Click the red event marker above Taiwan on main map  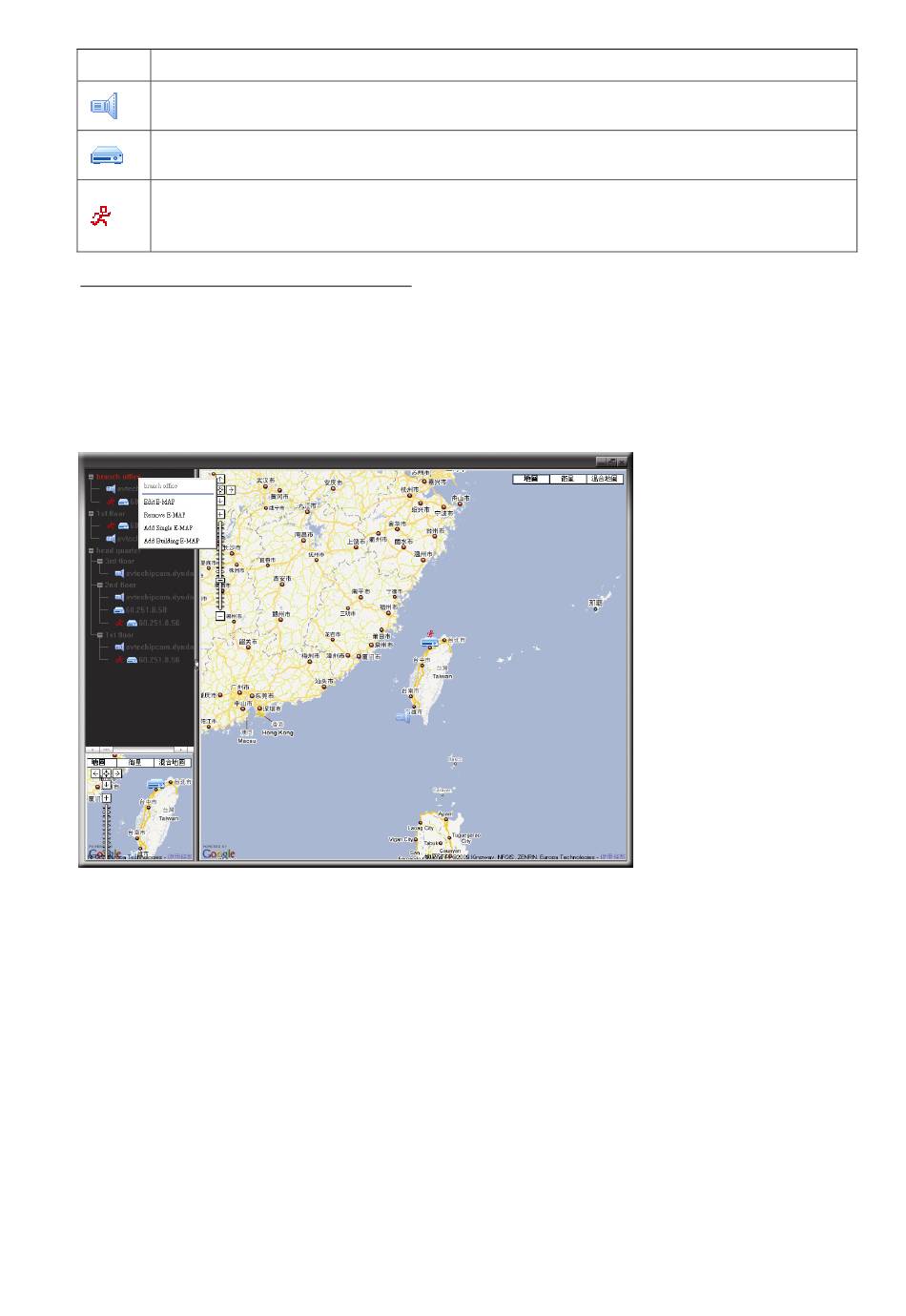(432, 633)
